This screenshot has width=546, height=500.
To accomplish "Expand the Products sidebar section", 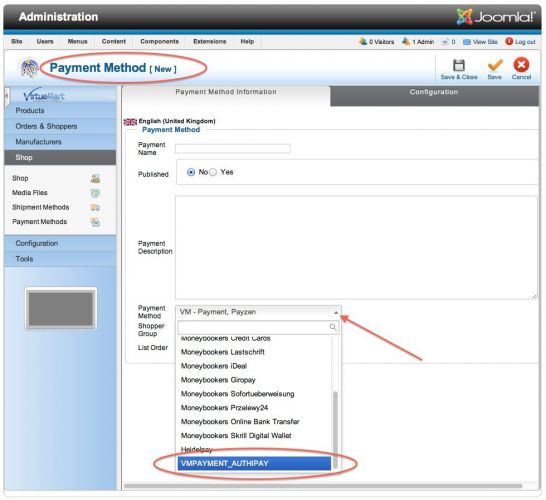I will pos(60,111).
